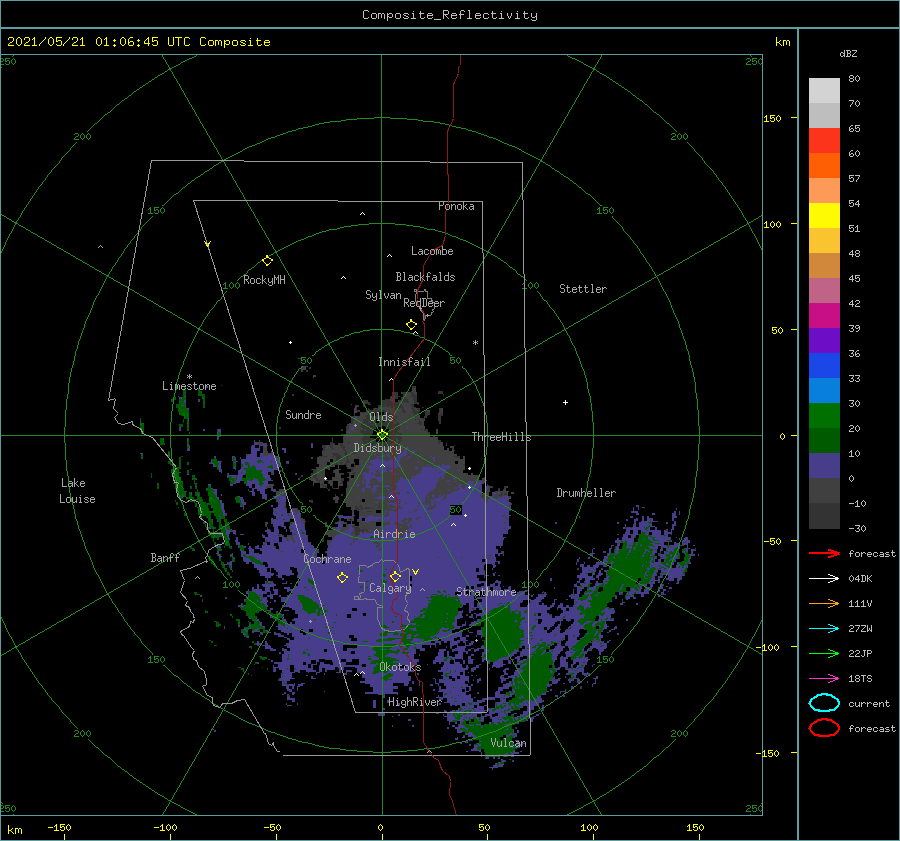Click yellow diamond marker under Cochrane
Viewport: 900px width, 841px height.
pyautogui.click(x=342, y=578)
